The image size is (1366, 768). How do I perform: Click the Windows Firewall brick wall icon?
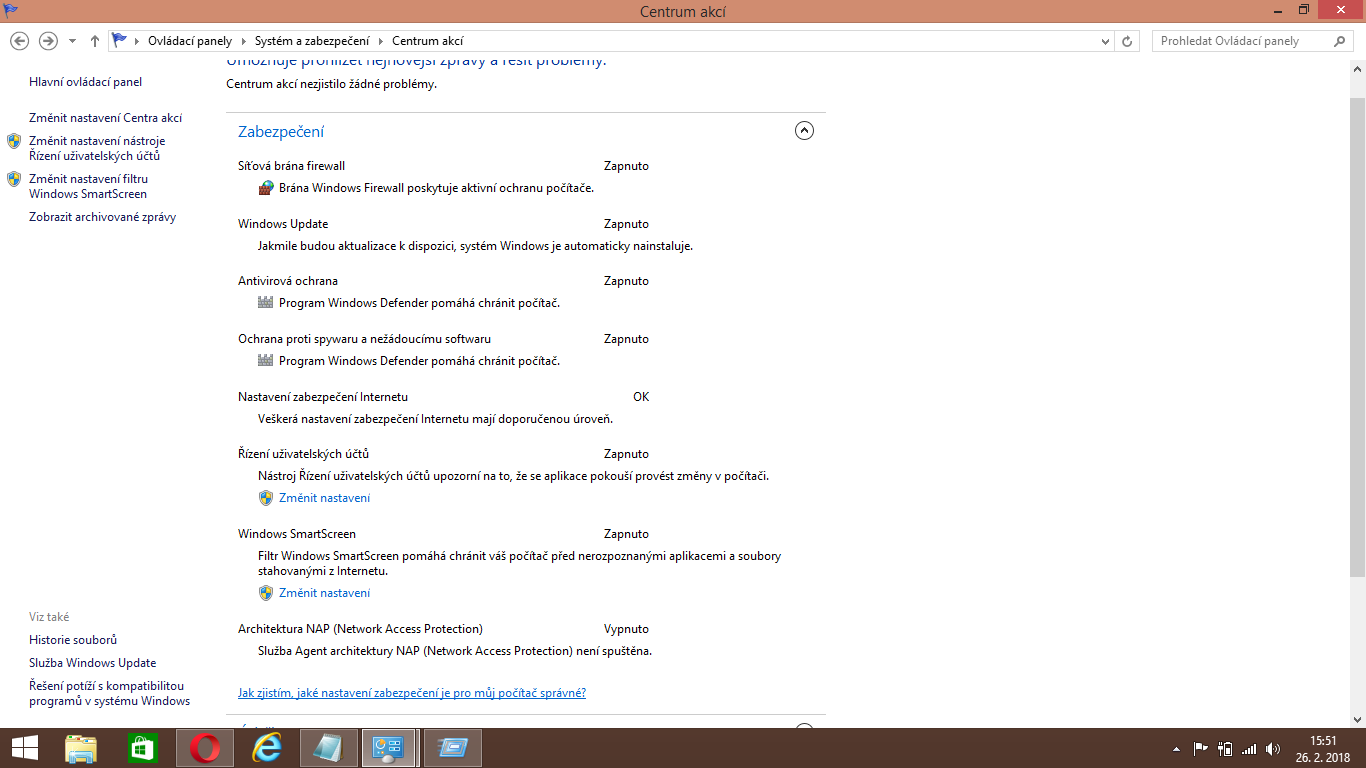266,188
